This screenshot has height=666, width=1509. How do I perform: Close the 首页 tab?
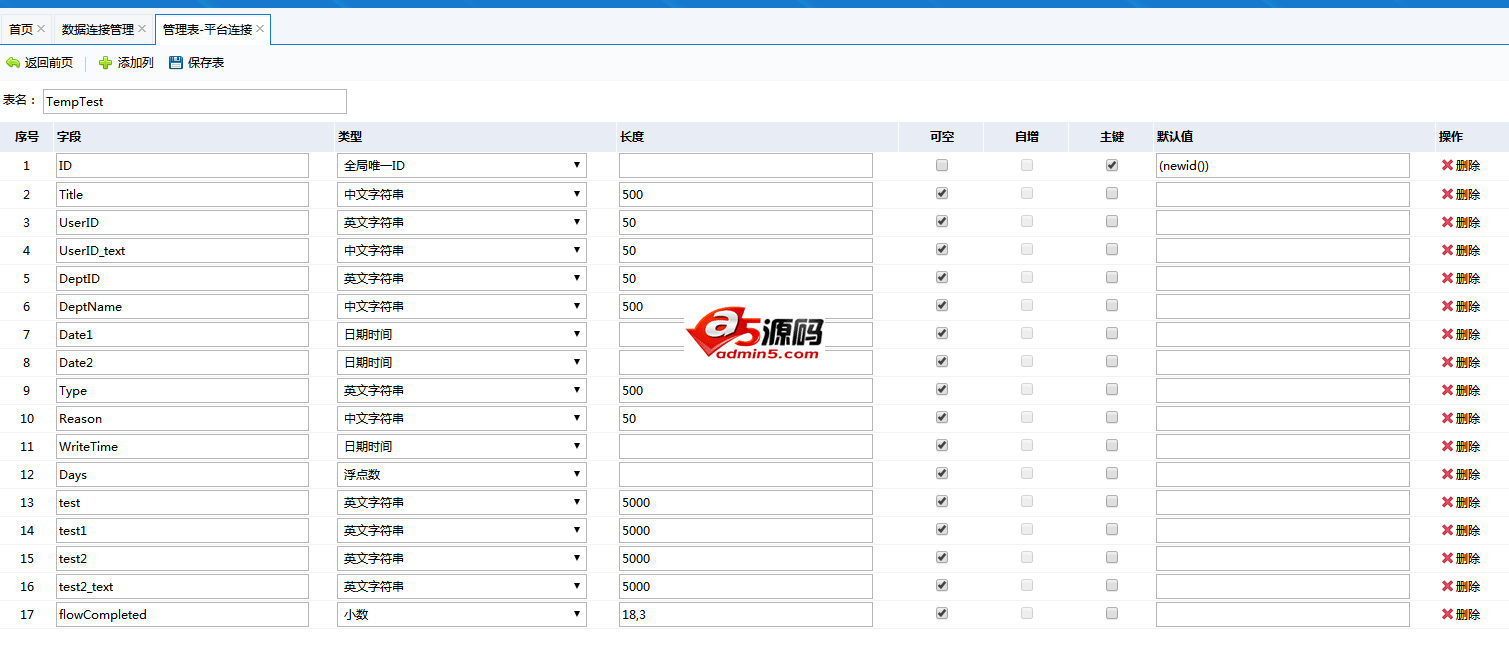[x=41, y=29]
